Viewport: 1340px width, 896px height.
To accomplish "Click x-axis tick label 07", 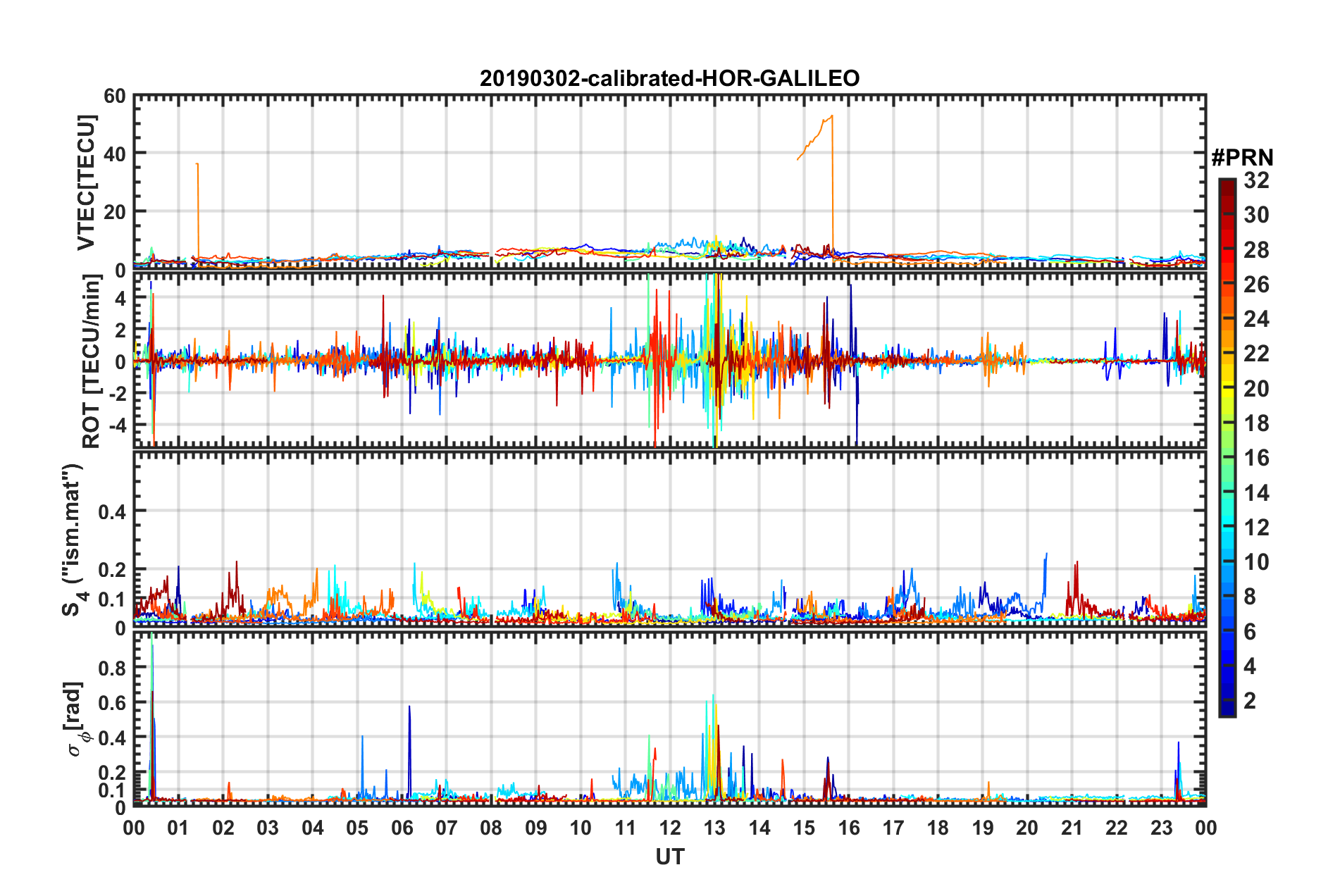I will [447, 828].
